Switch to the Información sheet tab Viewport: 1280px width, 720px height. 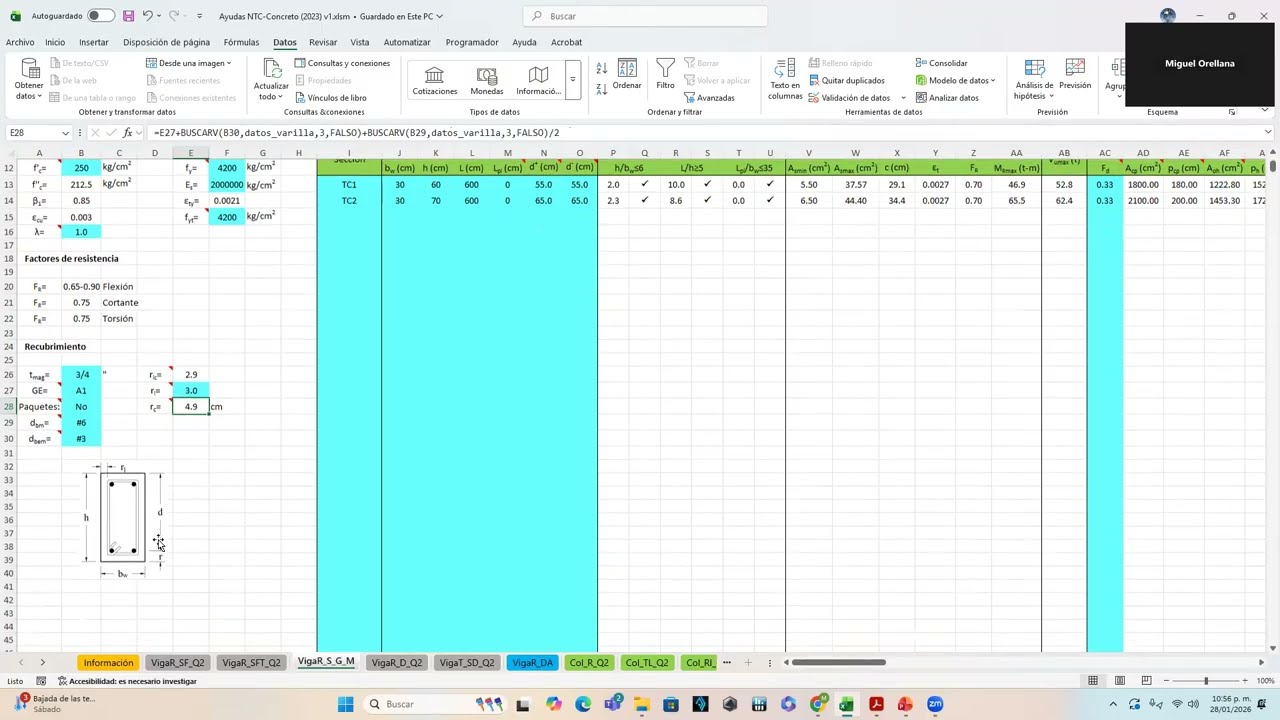coord(108,663)
